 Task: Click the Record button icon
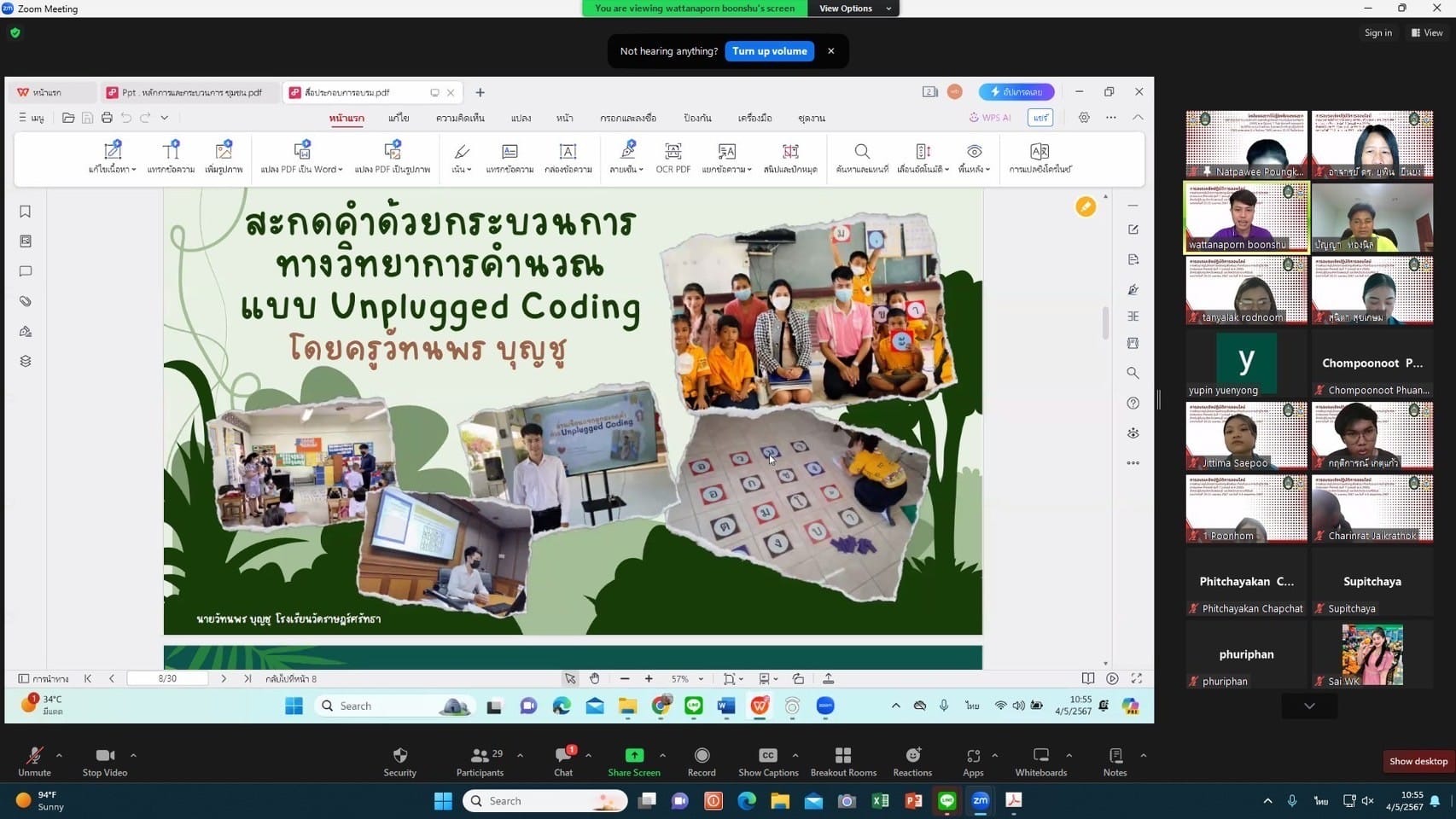pos(702,756)
